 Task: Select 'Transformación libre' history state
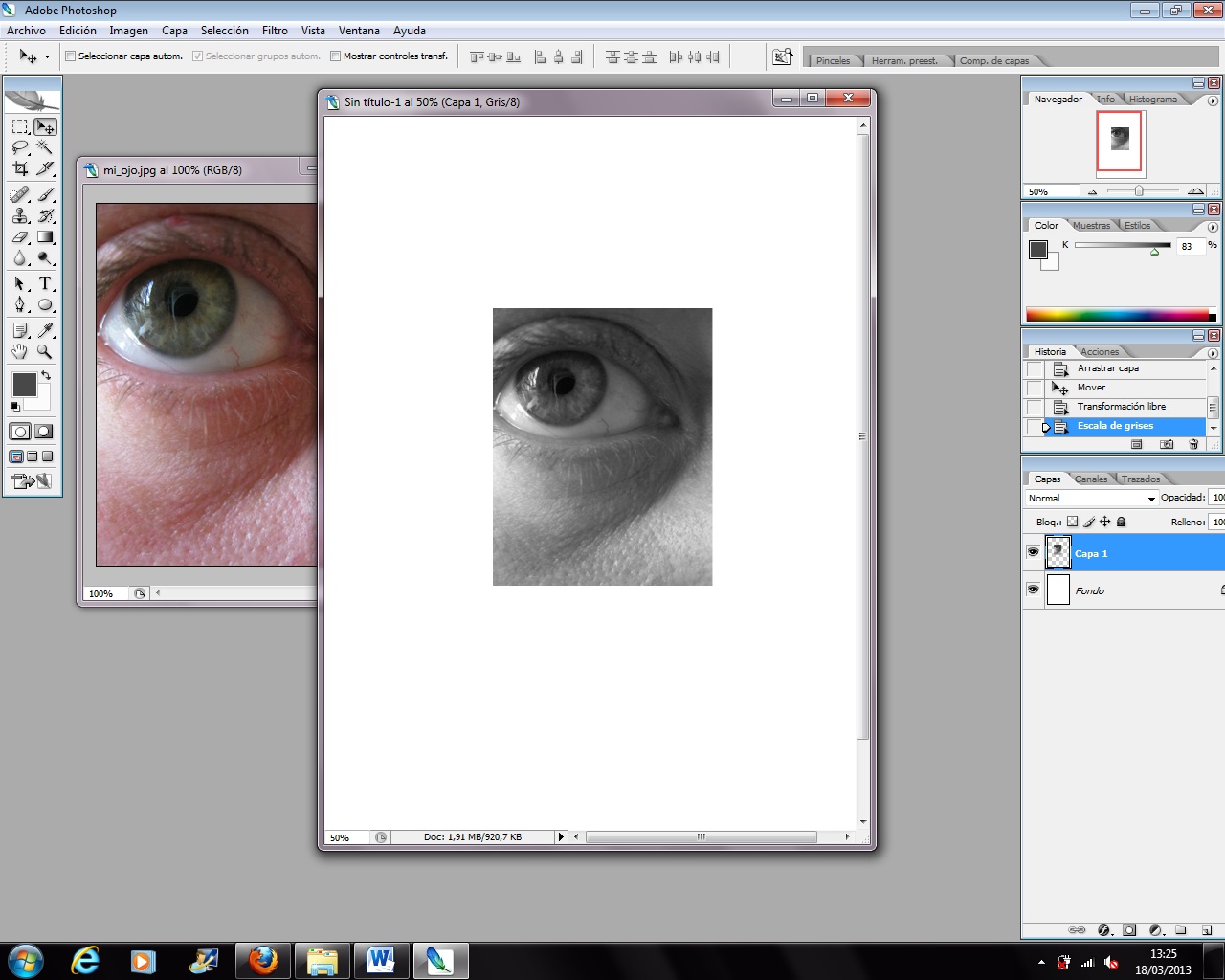click(x=1121, y=407)
